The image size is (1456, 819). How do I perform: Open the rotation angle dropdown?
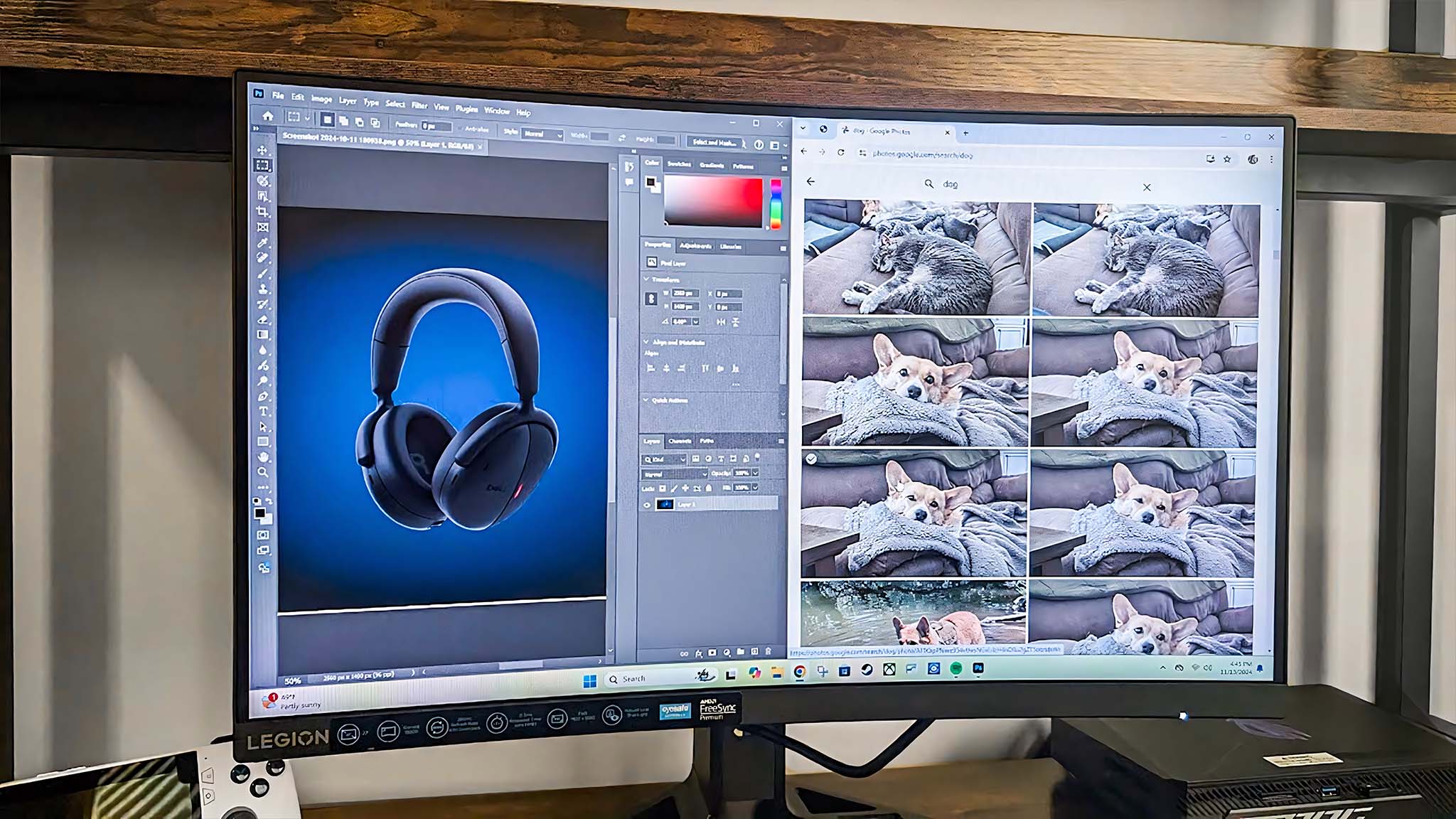coord(695,321)
